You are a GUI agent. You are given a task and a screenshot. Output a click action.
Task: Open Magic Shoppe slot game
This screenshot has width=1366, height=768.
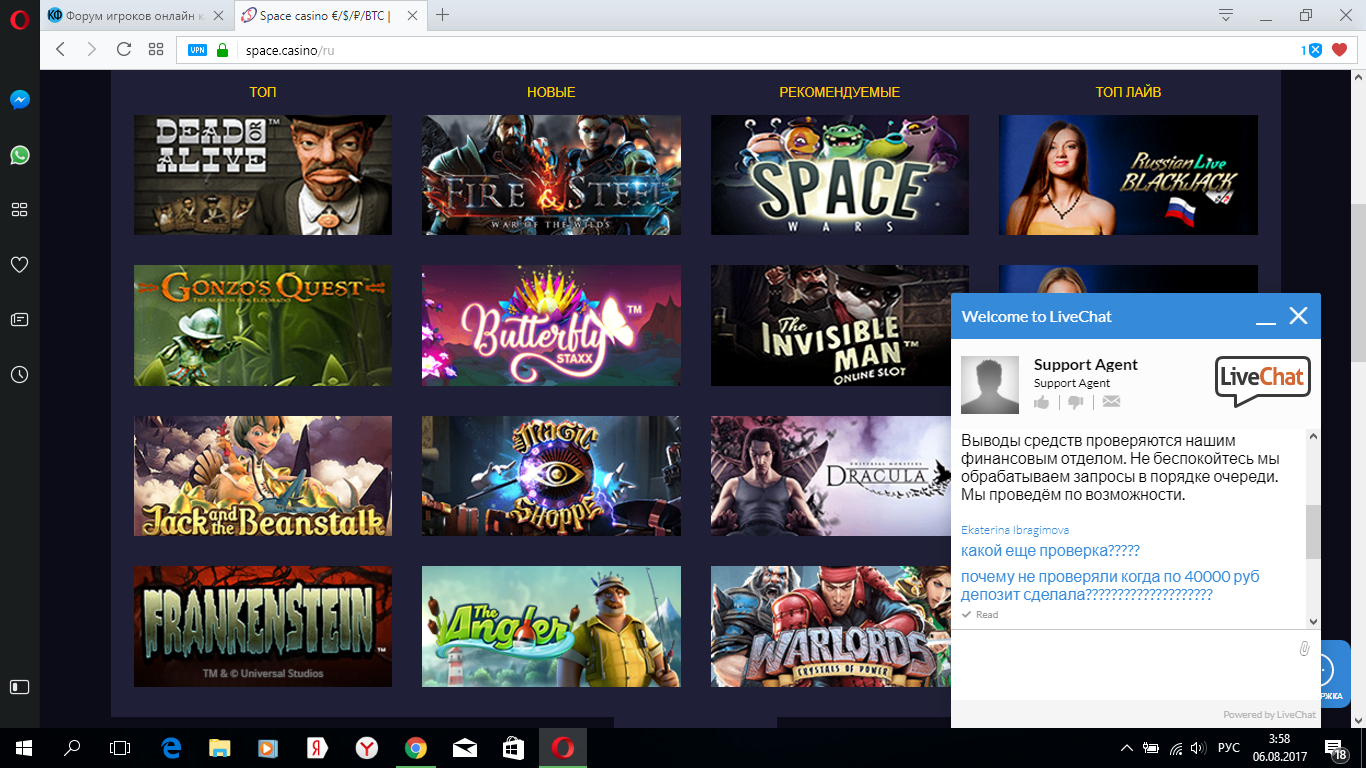(551, 476)
